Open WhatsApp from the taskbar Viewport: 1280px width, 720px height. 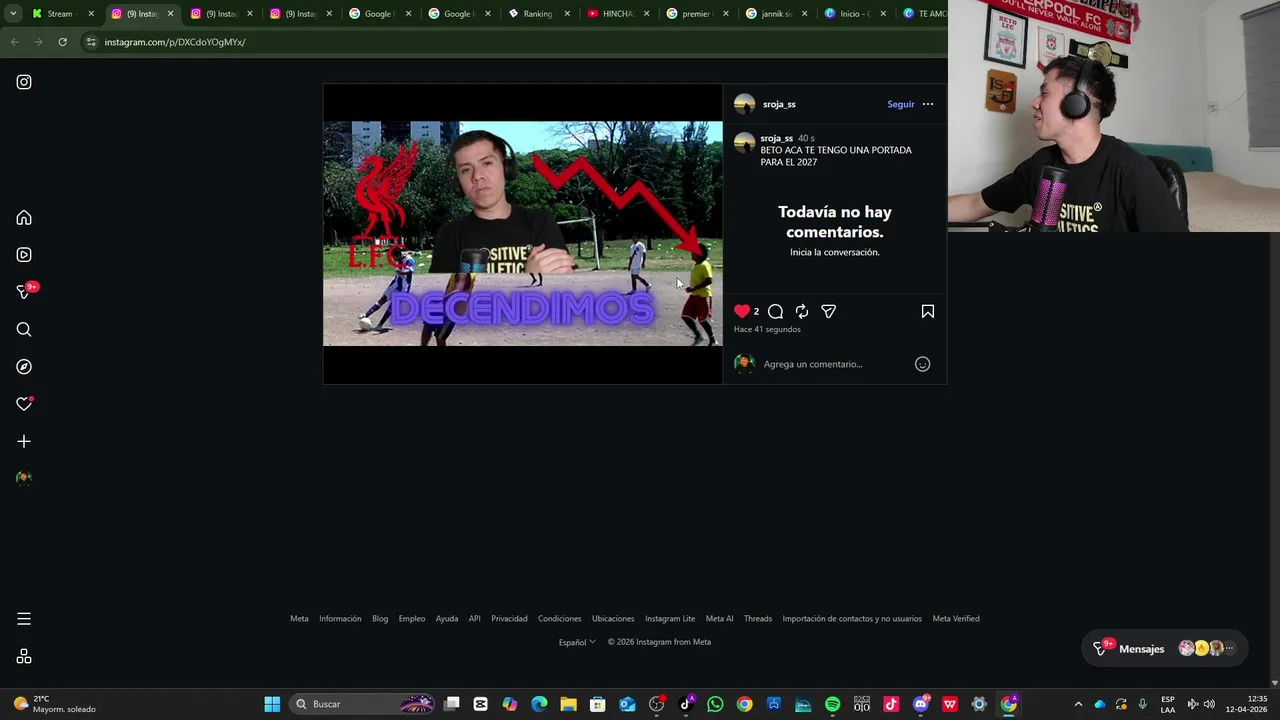point(715,704)
